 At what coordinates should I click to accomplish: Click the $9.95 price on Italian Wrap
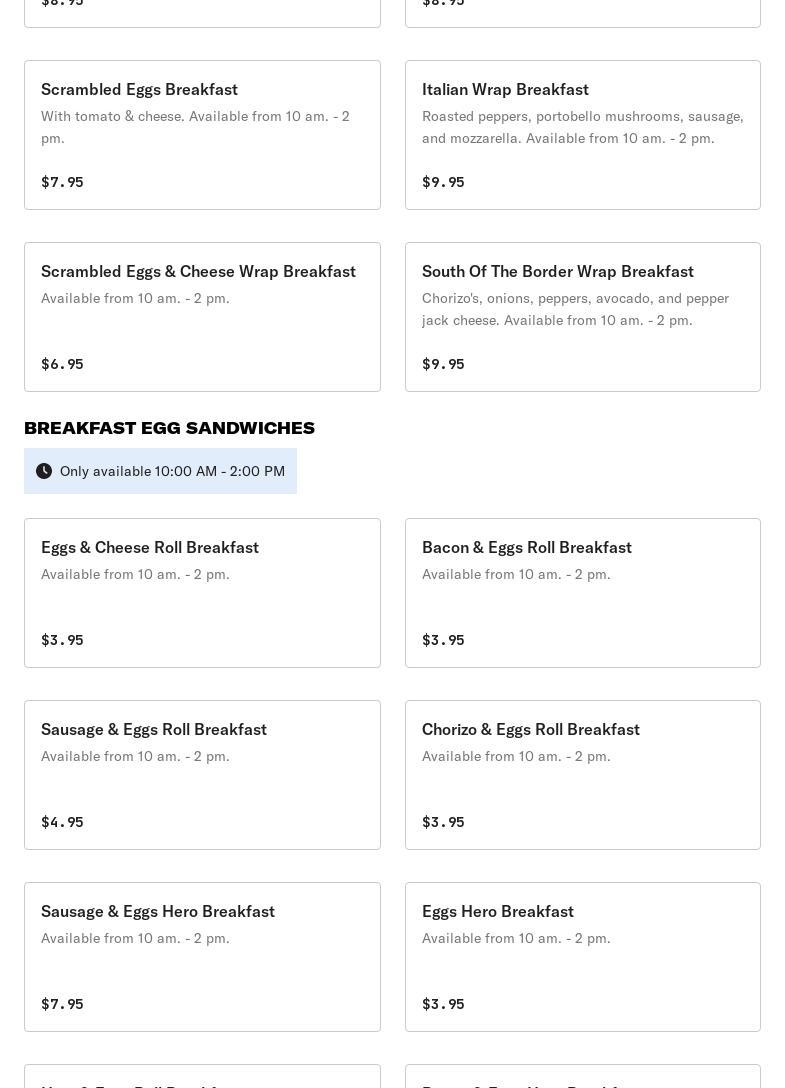coord(443,182)
